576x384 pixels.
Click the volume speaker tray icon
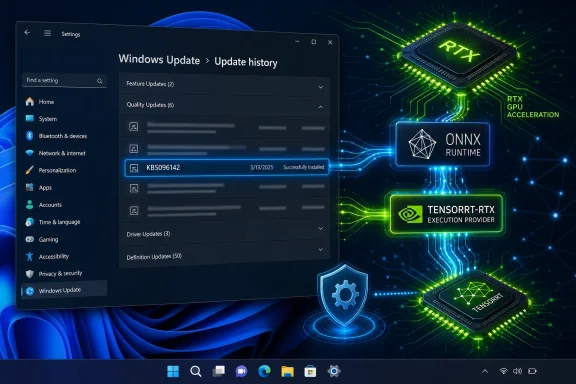pyautogui.click(x=518, y=372)
